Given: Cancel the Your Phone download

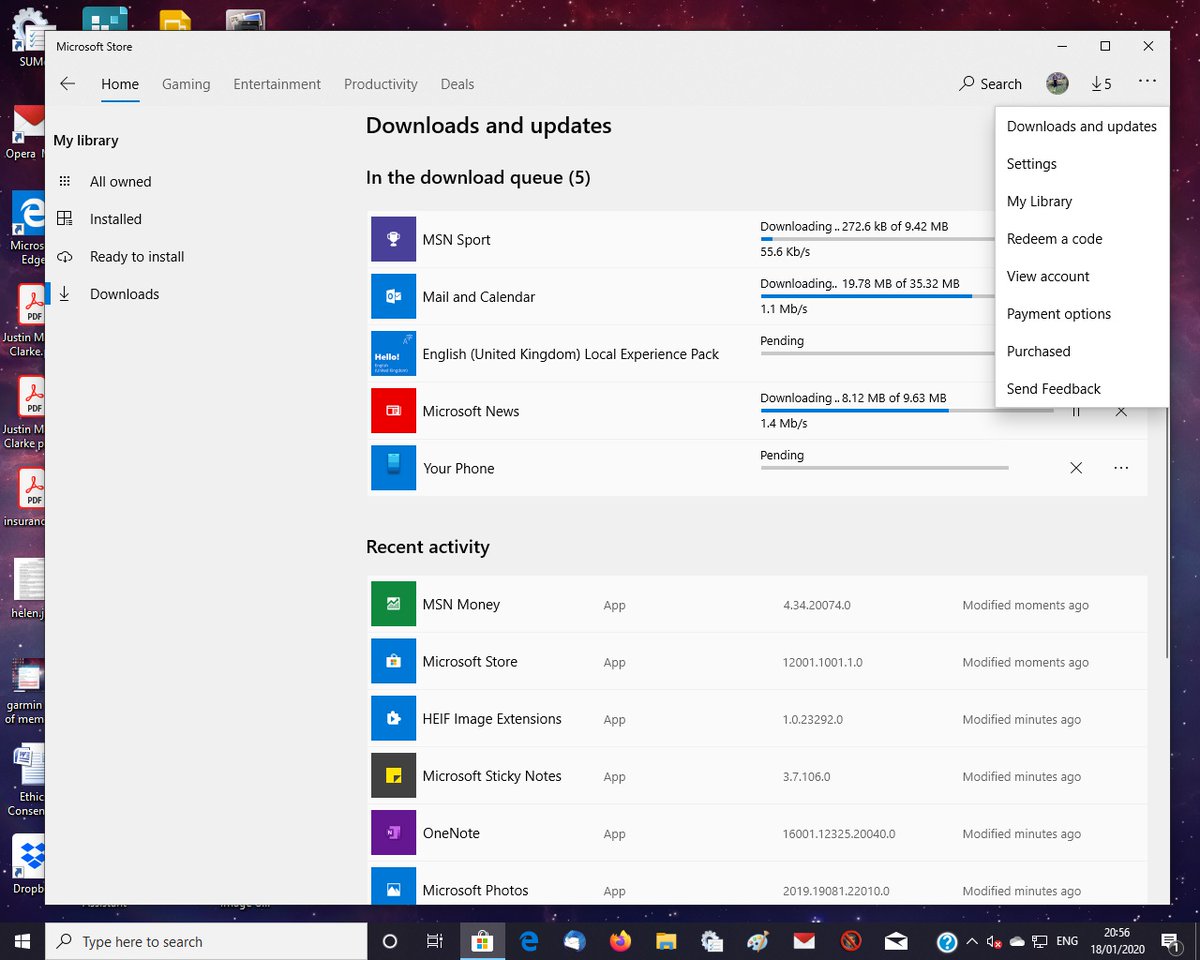Looking at the screenshot, I should [x=1076, y=468].
